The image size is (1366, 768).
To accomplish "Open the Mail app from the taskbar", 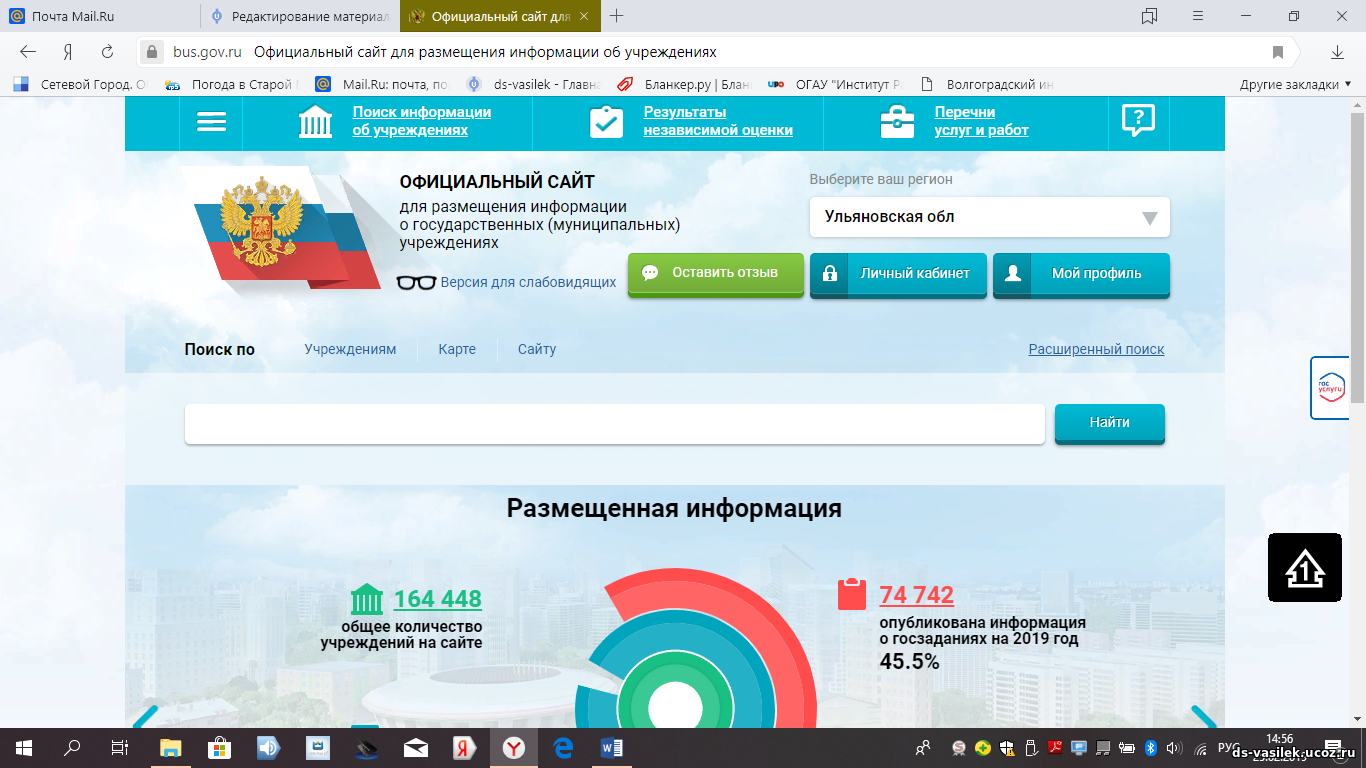I will 416,748.
